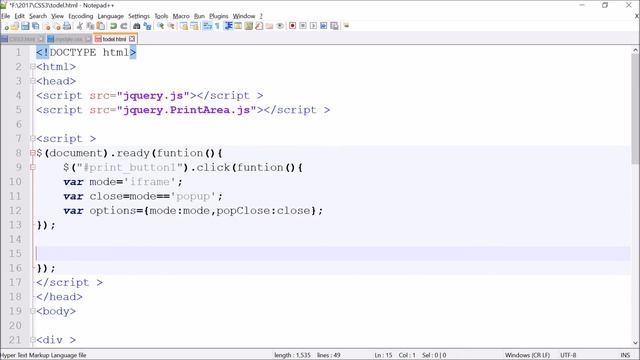Open the Run menu

click(x=199, y=16)
